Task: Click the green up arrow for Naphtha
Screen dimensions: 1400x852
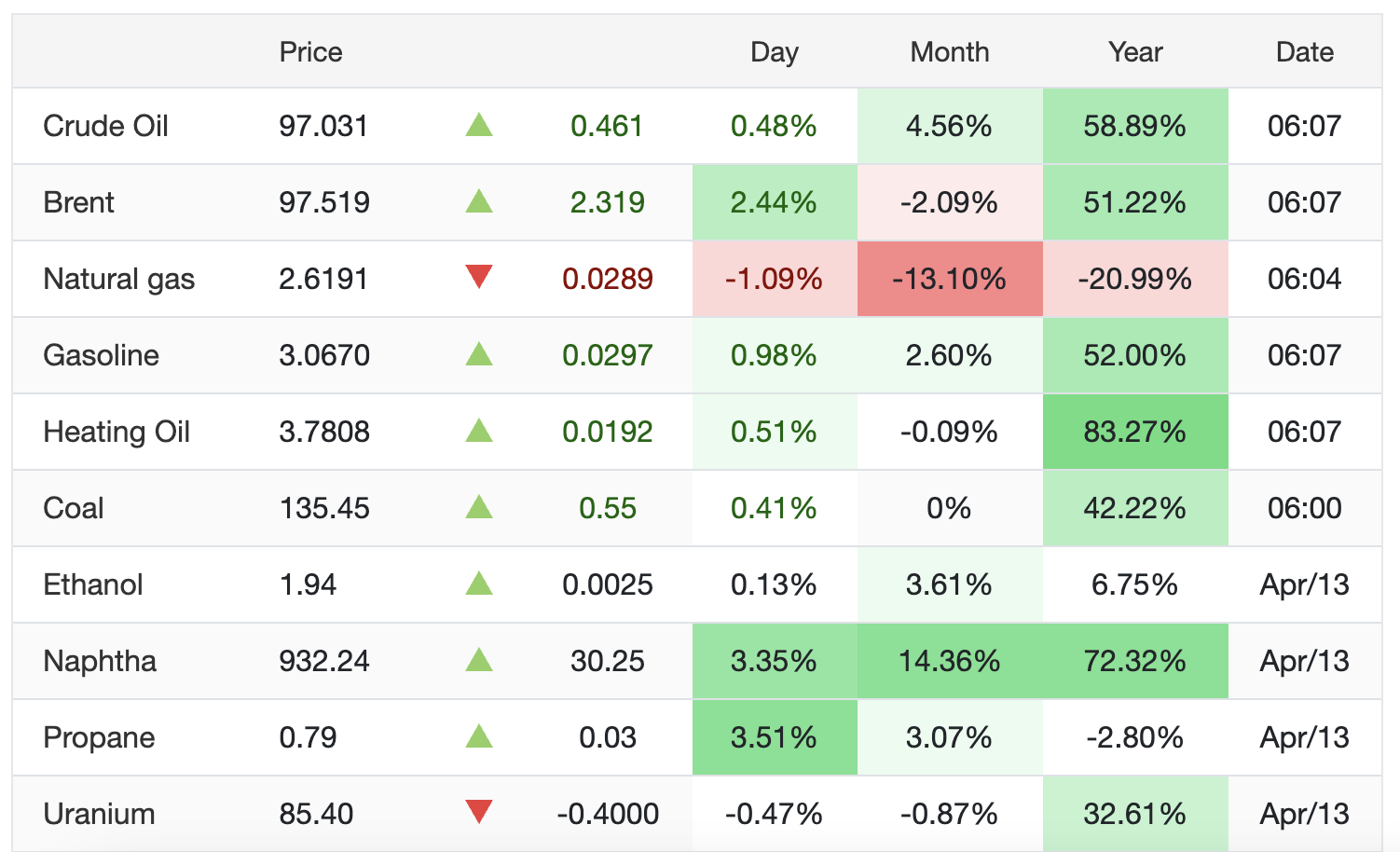Action: click(478, 660)
